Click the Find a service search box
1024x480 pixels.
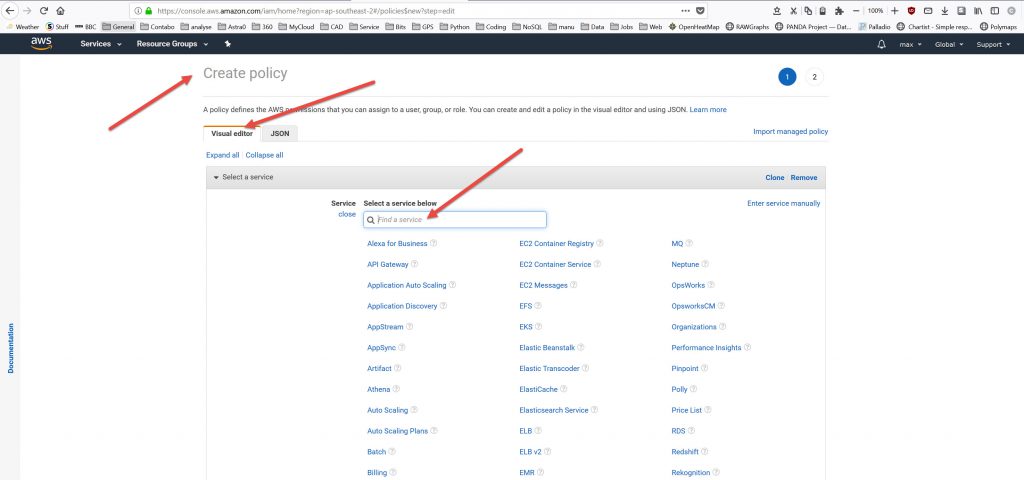pyautogui.click(x=455, y=220)
